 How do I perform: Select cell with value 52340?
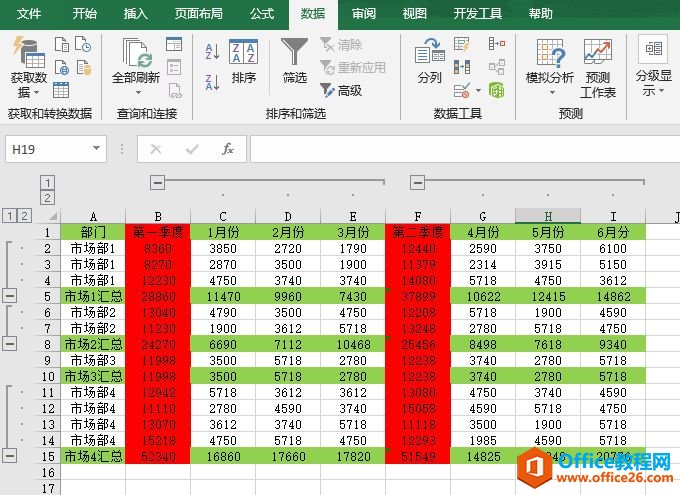158,456
